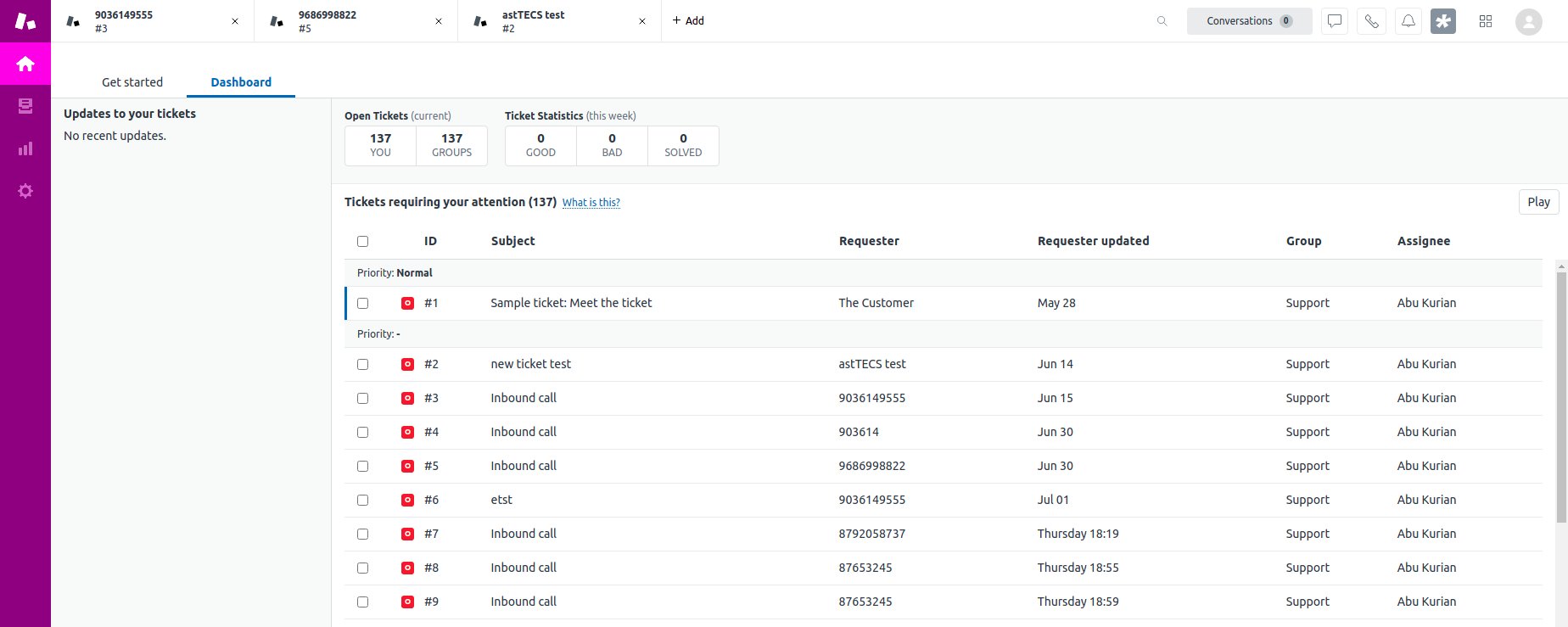This screenshot has width=1568, height=627.
Task: Open the notifications bell icon
Action: click(1408, 21)
